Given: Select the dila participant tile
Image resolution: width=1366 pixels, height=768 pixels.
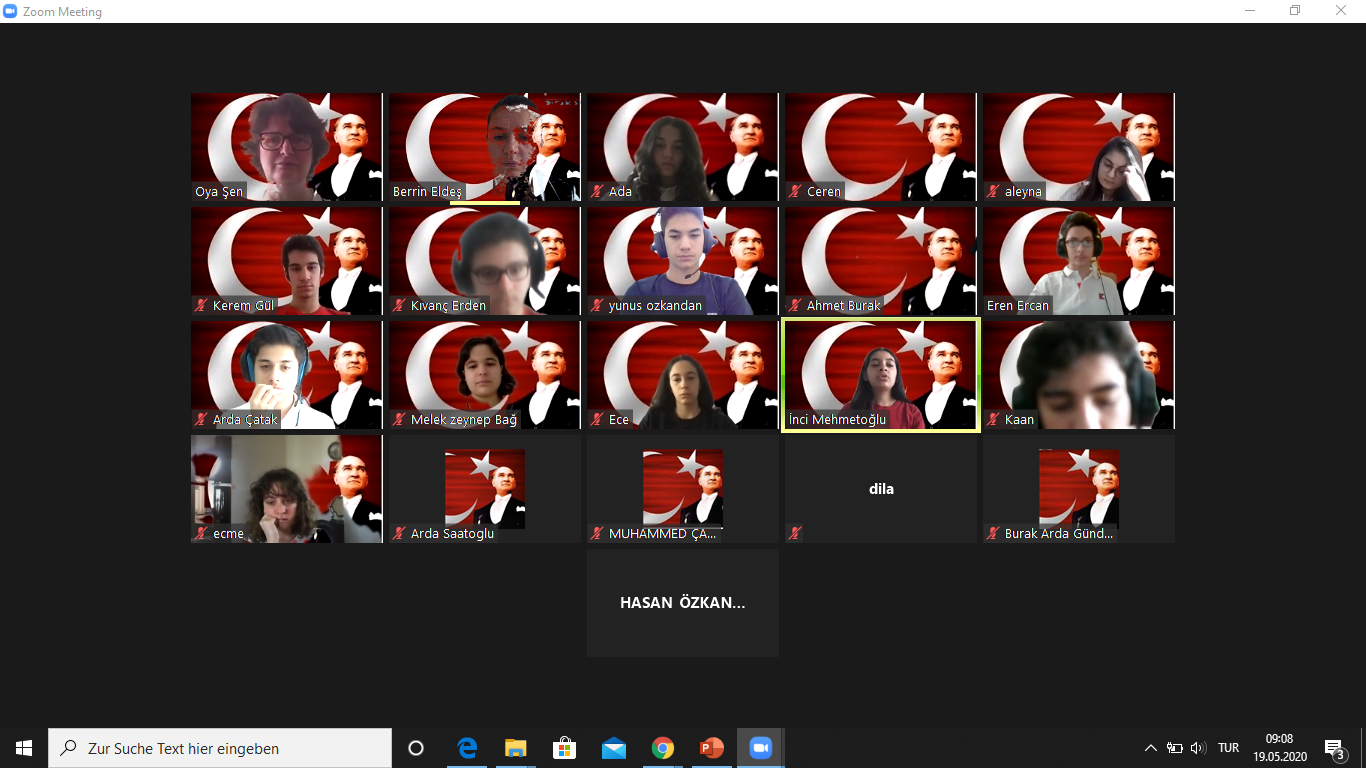Looking at the screenshot, I should click(x=881, y=489).
